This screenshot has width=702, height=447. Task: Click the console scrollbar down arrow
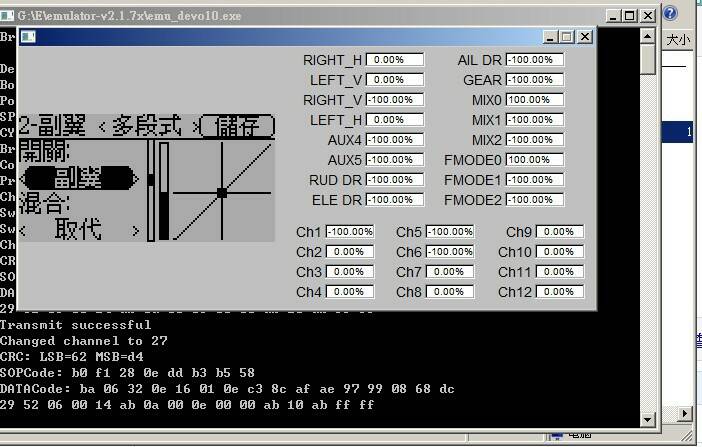648,420
